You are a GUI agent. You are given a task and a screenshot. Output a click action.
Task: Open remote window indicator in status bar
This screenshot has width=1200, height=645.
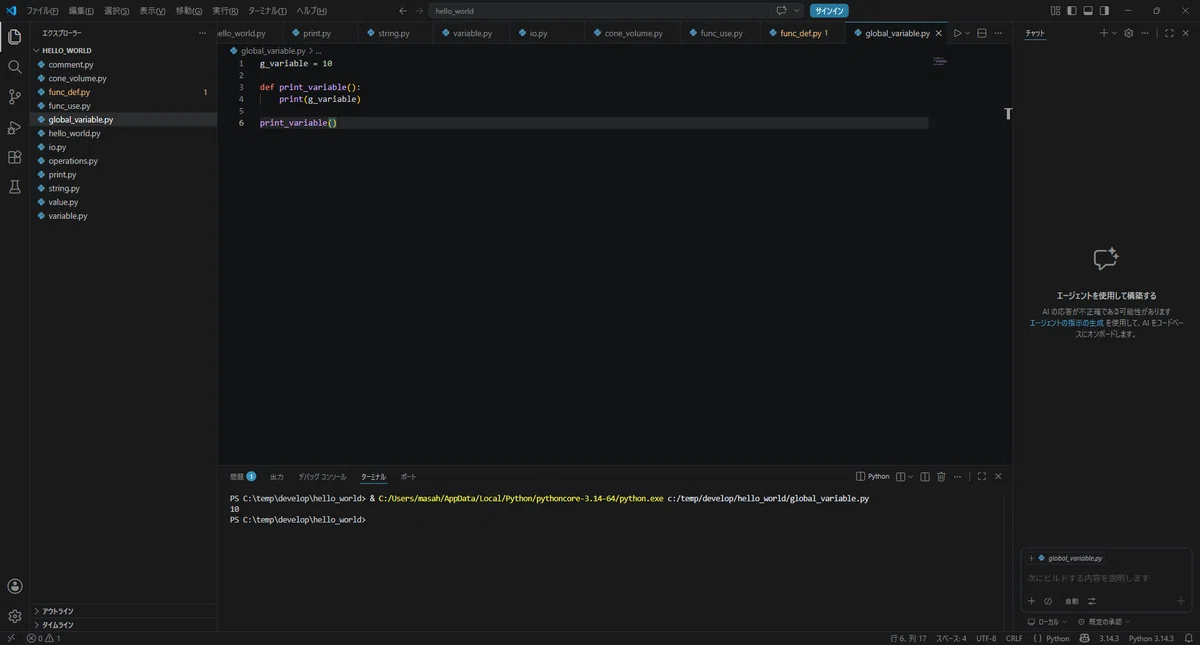point(11,638)
